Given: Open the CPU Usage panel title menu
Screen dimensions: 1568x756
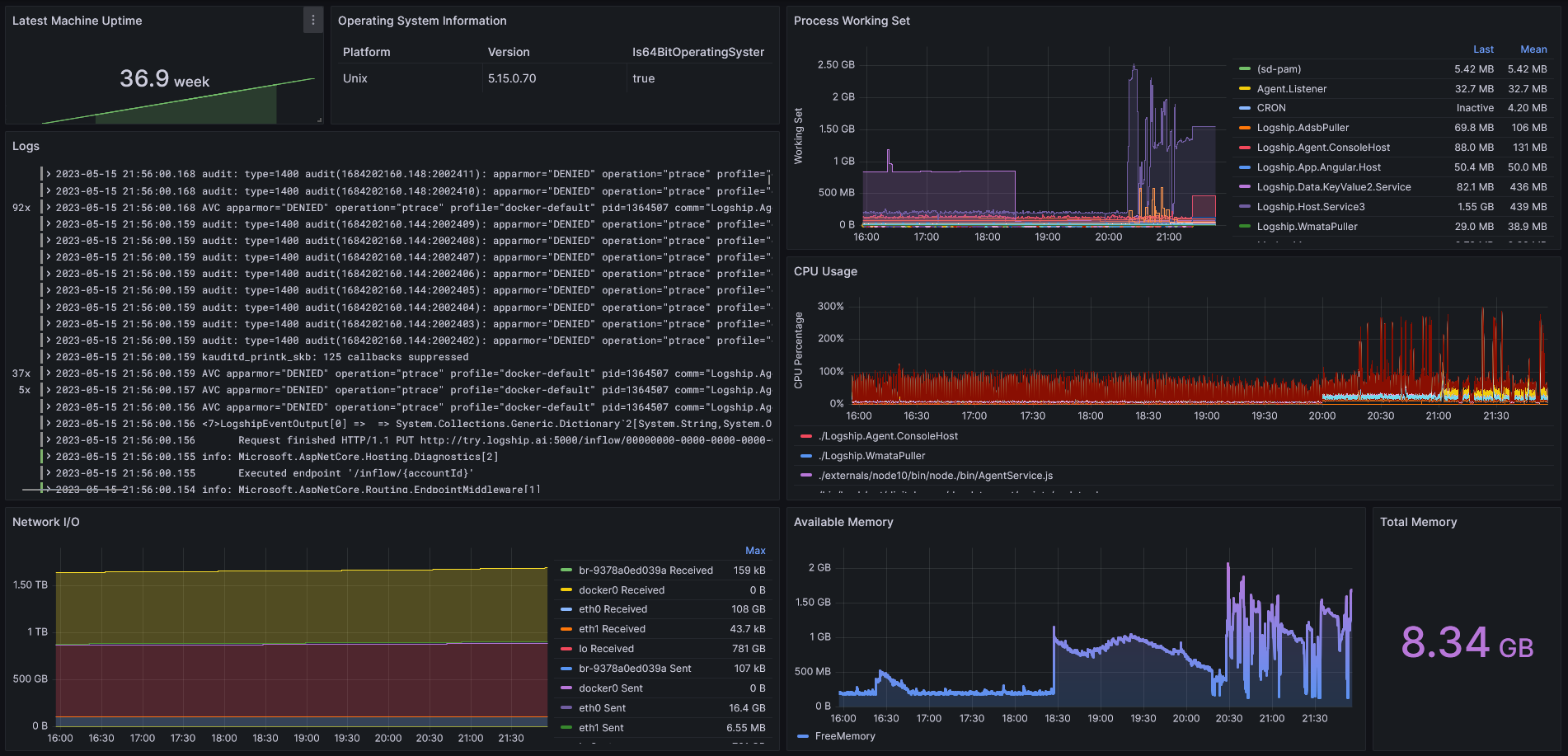Looking at the screenshot, I should [824, 271].
